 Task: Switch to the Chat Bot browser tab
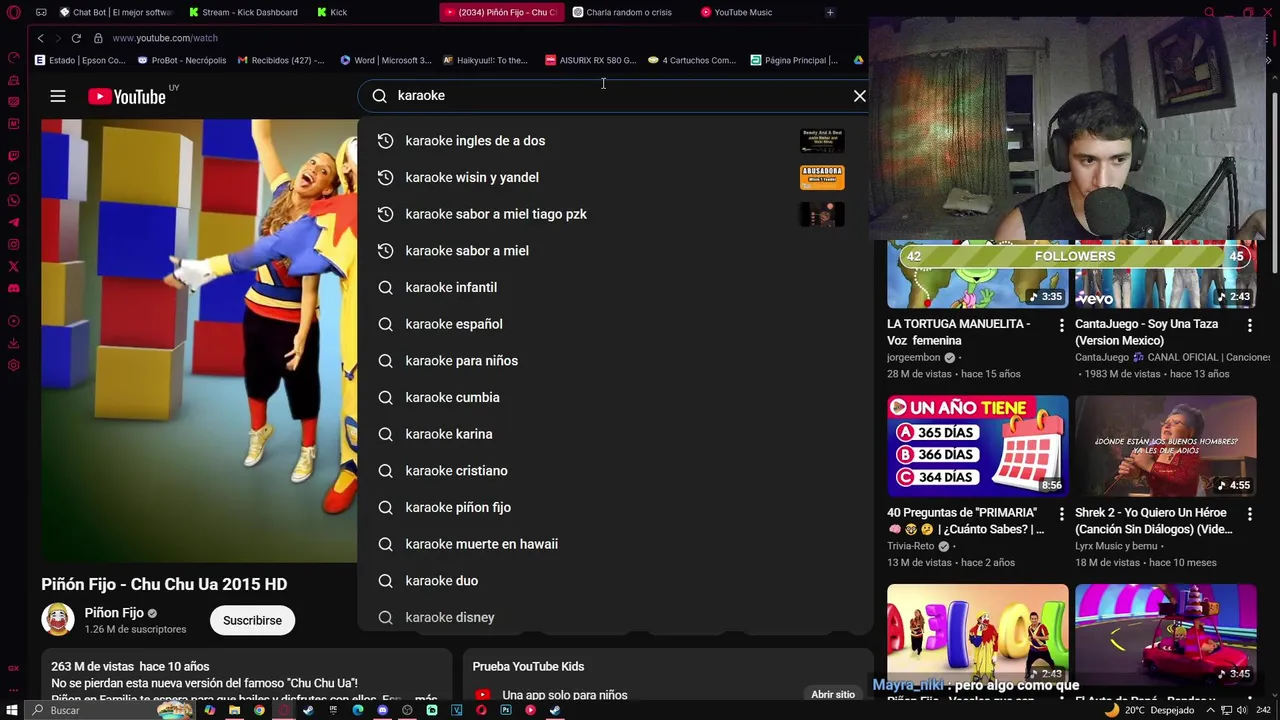pos(115,12)
